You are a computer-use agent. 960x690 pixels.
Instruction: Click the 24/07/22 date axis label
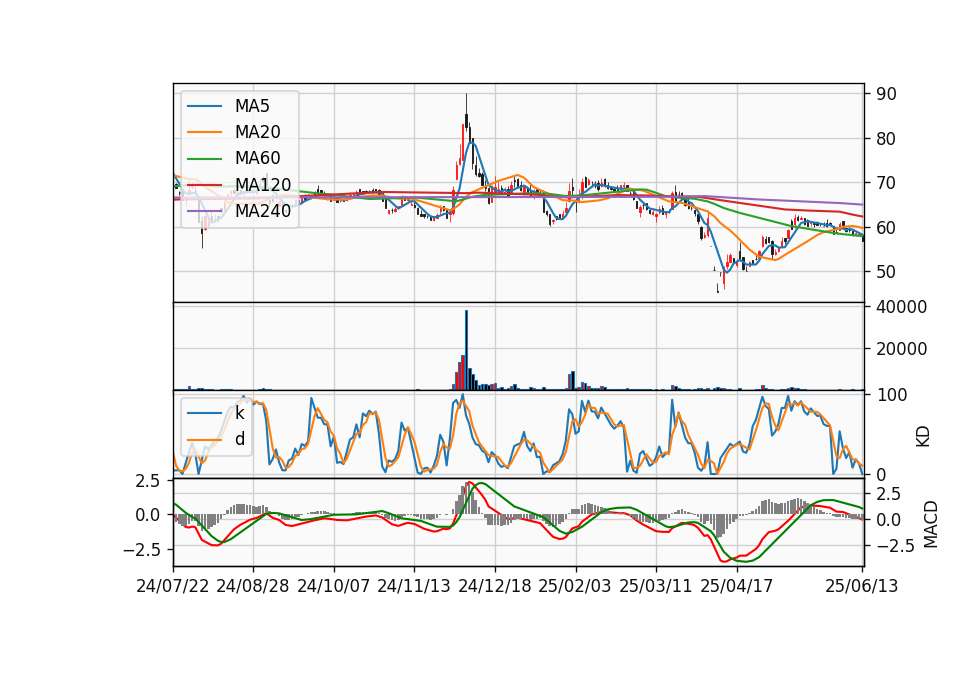(x=173, y=586)
